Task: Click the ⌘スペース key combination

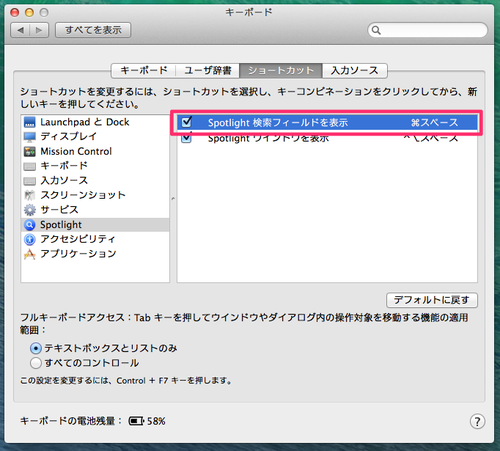Action: tap(434, 123)
